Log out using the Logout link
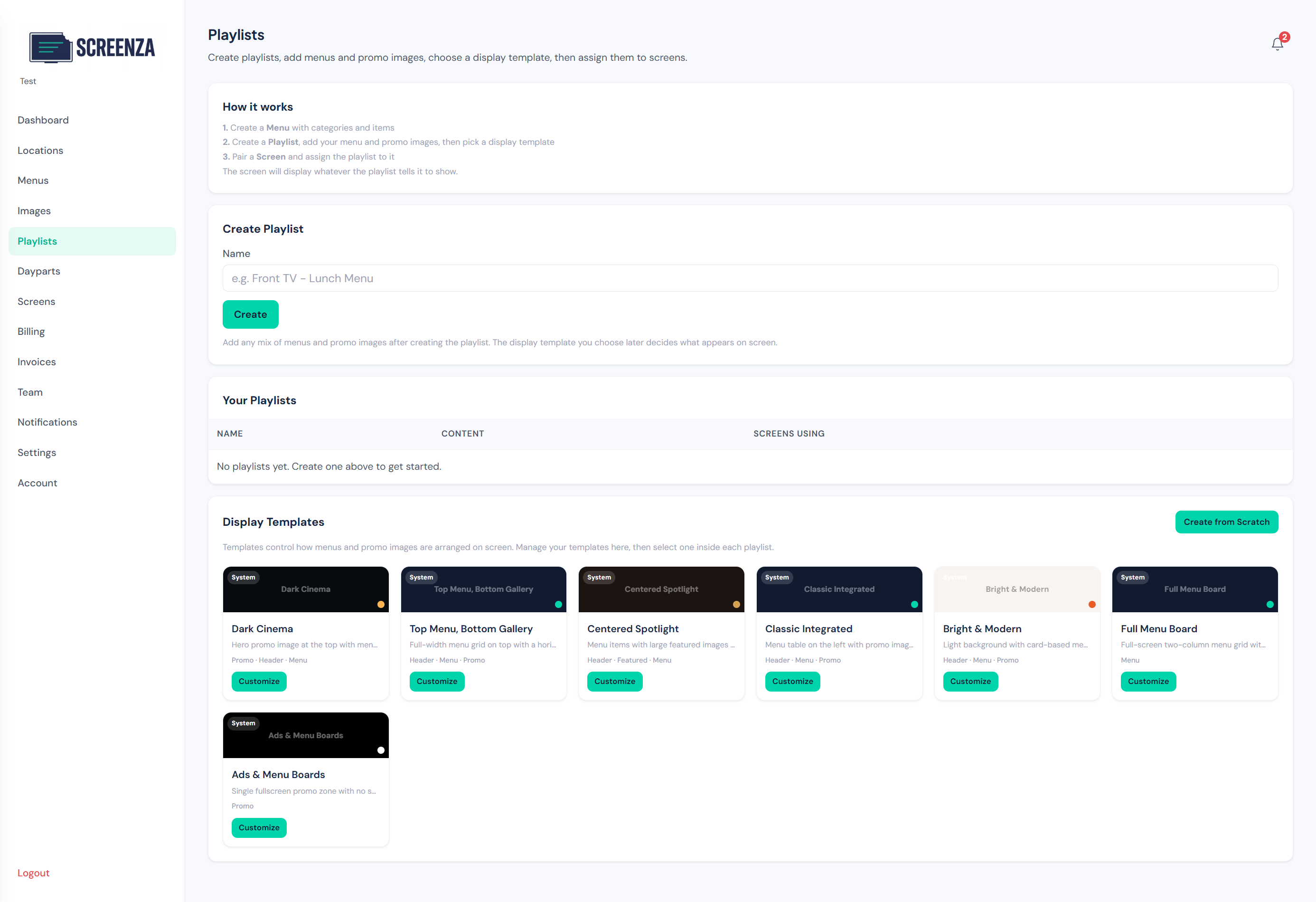The height and width of the screenshot is (902, 1316). [x=33, y=873]
